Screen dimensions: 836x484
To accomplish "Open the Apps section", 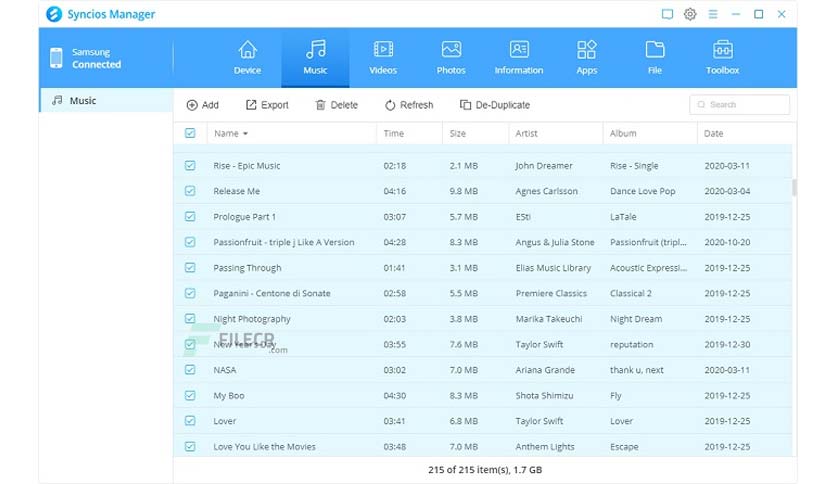I will point(586,58).
